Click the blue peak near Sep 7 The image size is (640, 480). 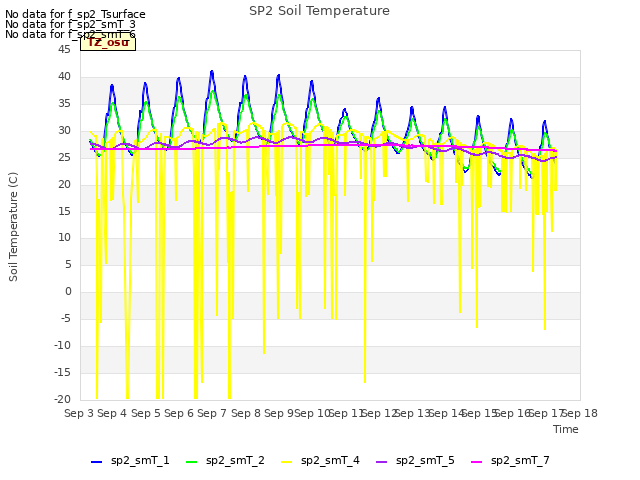pos(212,72)
